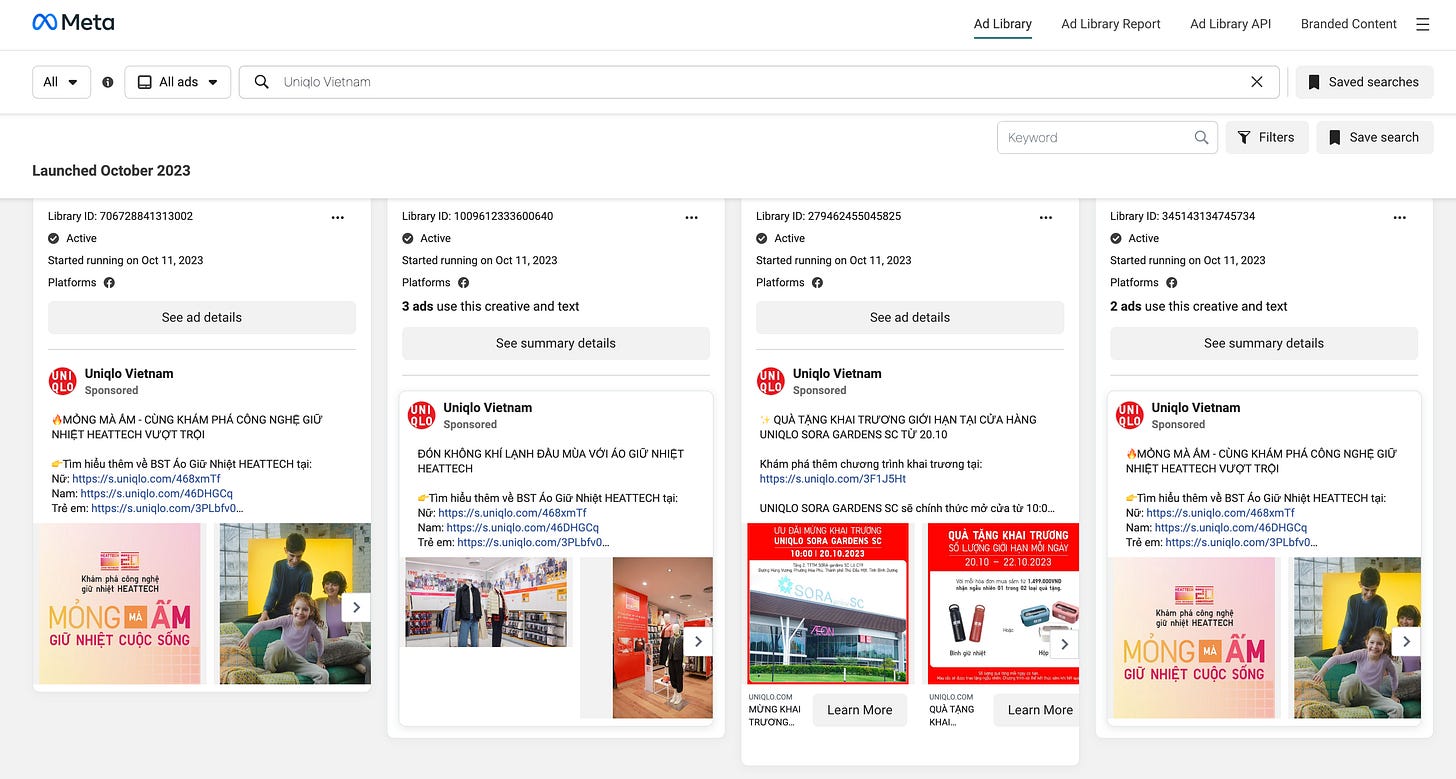Advance carousel arrow in fourth ad card
This screenshot has height=779, width=1456.
[x=1406, y=641]
